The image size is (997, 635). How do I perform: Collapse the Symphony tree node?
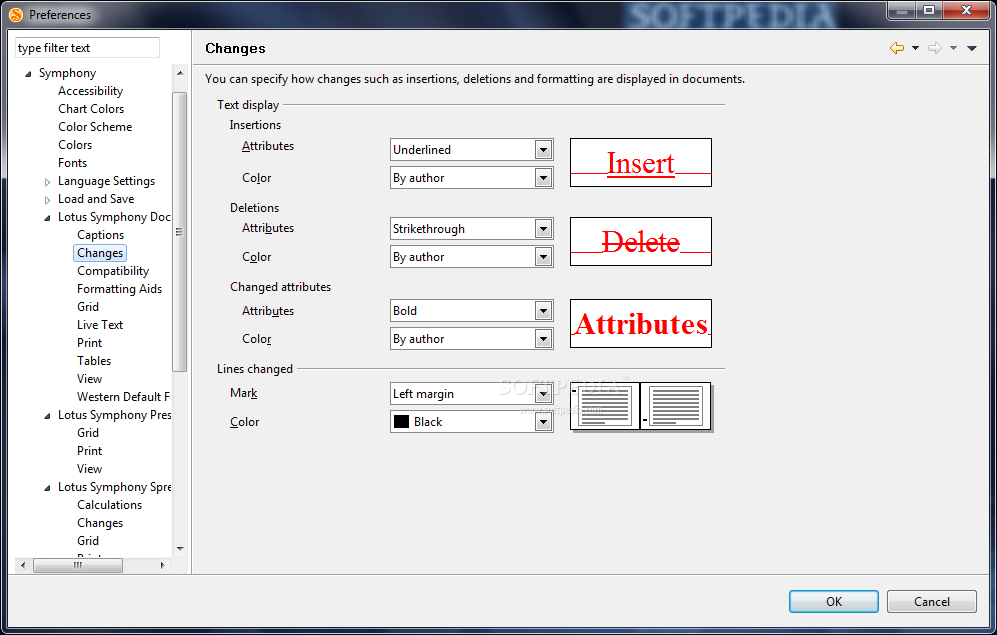pyautogui.click(x=28, y=74)
